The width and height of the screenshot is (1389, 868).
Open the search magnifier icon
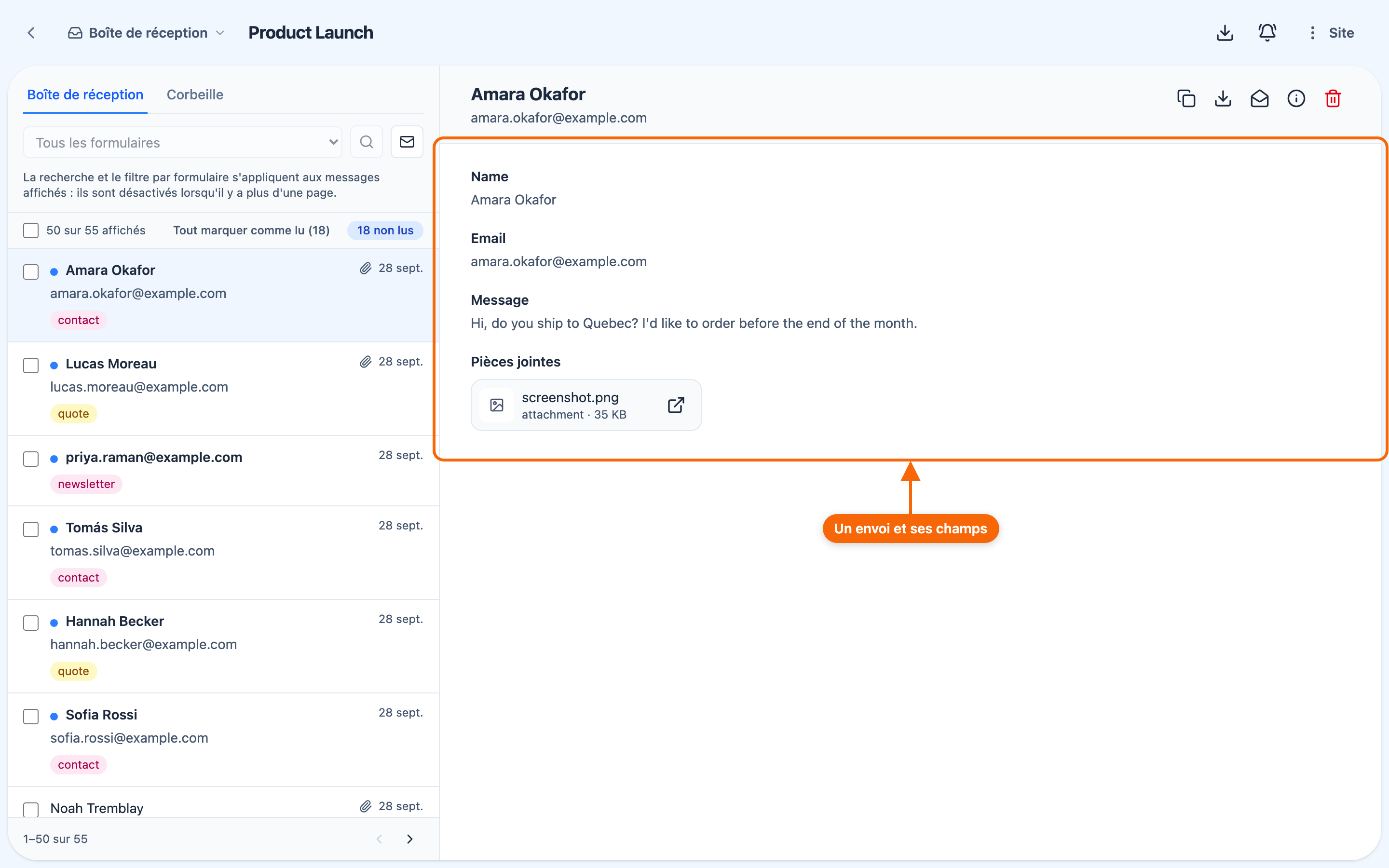[366, 142]
